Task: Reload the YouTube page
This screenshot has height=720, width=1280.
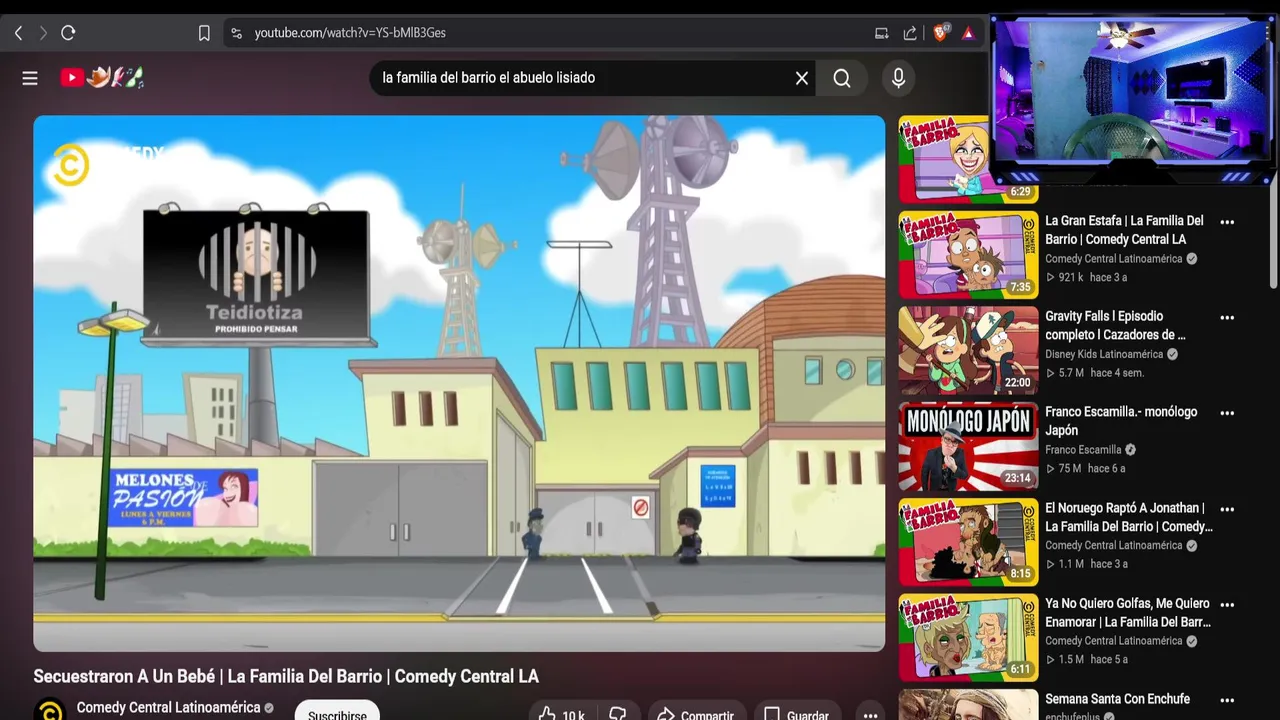Action: click(x=68, y=33)
